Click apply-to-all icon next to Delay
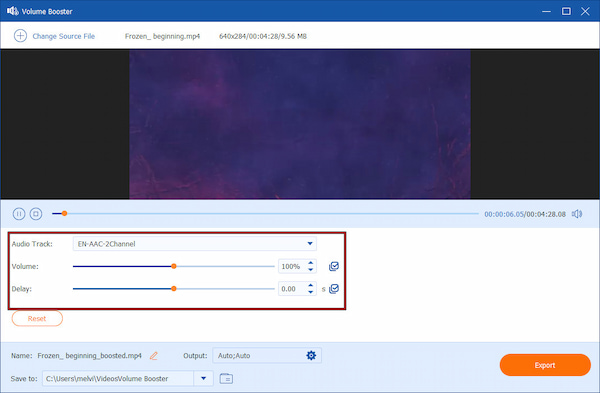 click(334, 289)
